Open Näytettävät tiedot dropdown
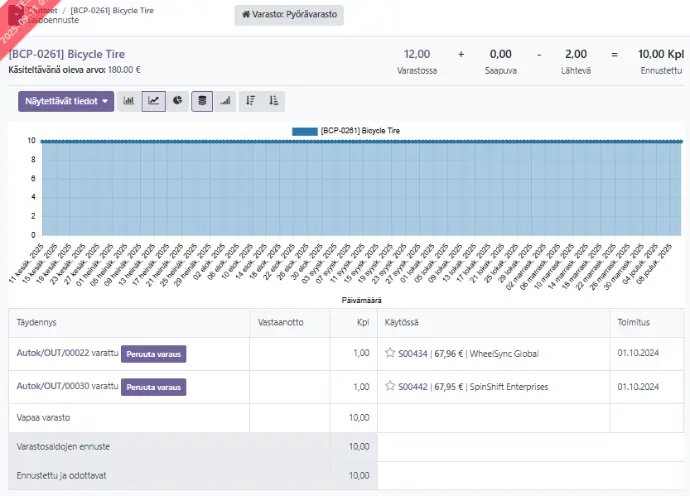The image size is (690, 496). 66,101
